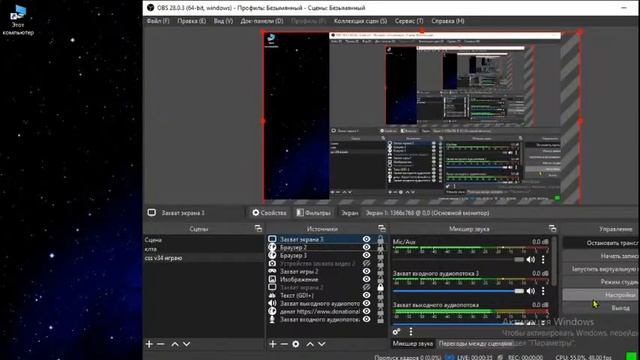640x360 pixels.
Task: Show the Устройство захвата видео 2 source
Action: pyautogui.click(x=367, y=263)
